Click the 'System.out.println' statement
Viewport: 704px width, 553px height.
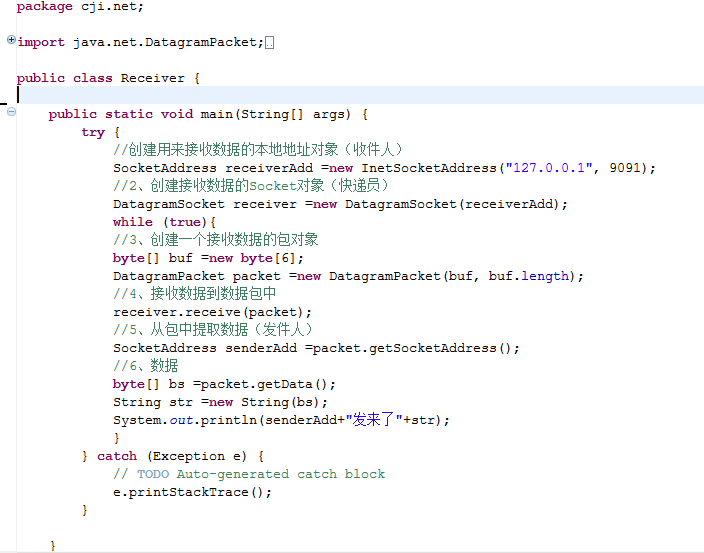click(x=281, y=420)
